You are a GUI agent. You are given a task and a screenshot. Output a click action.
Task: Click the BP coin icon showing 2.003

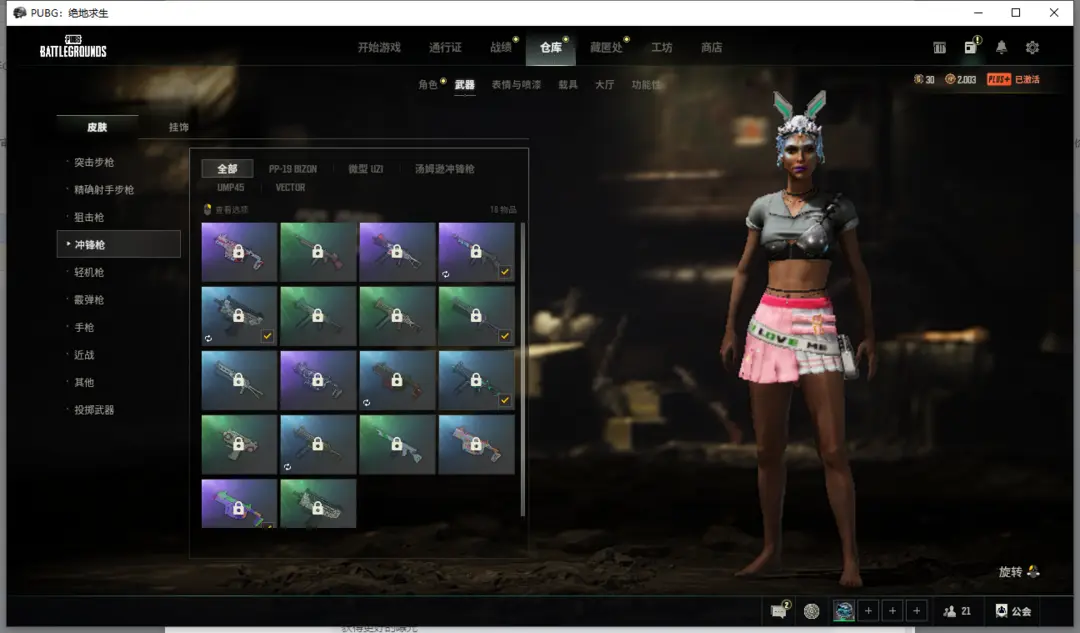(x=950, y=79)
